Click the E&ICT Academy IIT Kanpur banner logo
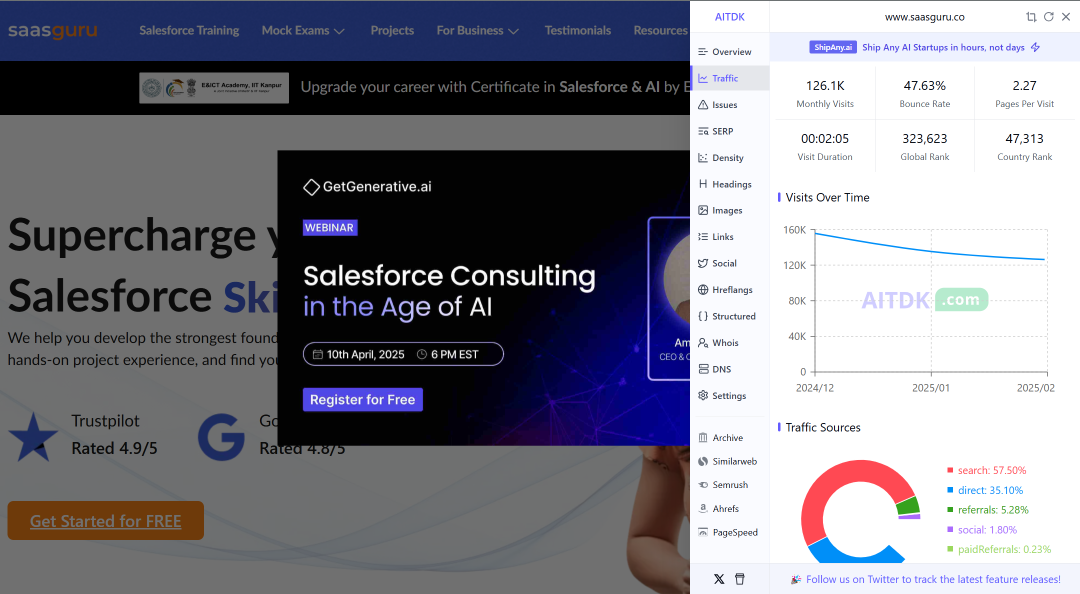The width and height of the screenshot is (1080, 594). click(x=214, y=88)
